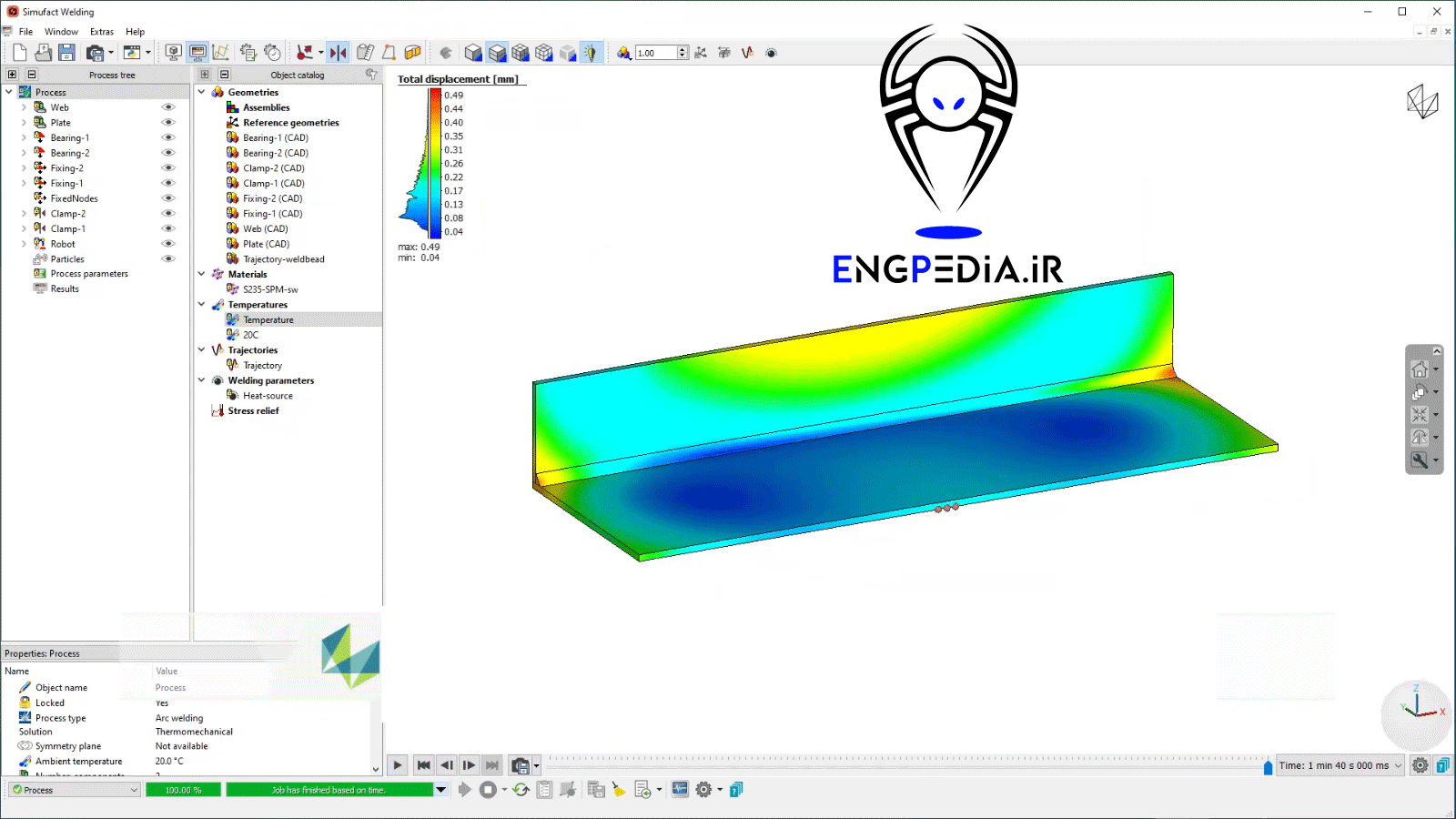Toggle visibility eye for Robot
The height and width of the screenshot is (819, 1456).
[x=167, y=244]
